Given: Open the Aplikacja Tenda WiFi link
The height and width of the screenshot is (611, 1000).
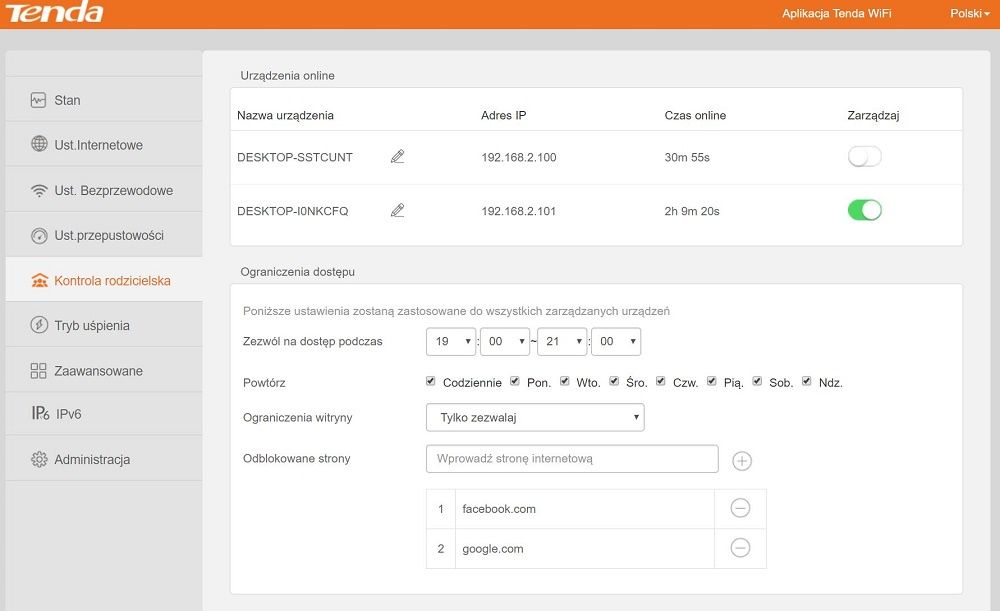Looking at the screenshot, I should 837,13.
